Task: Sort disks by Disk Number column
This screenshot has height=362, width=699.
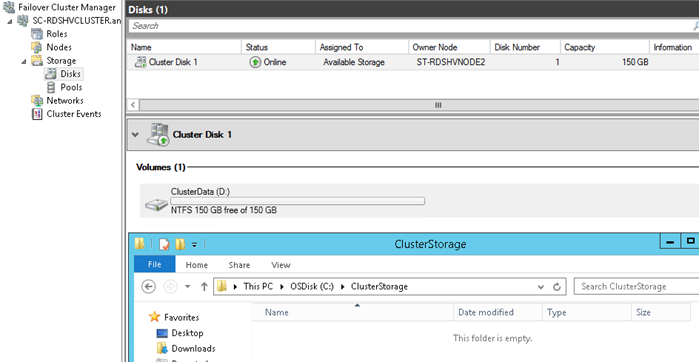Action: pyautogui.click(x=526, y=47)
